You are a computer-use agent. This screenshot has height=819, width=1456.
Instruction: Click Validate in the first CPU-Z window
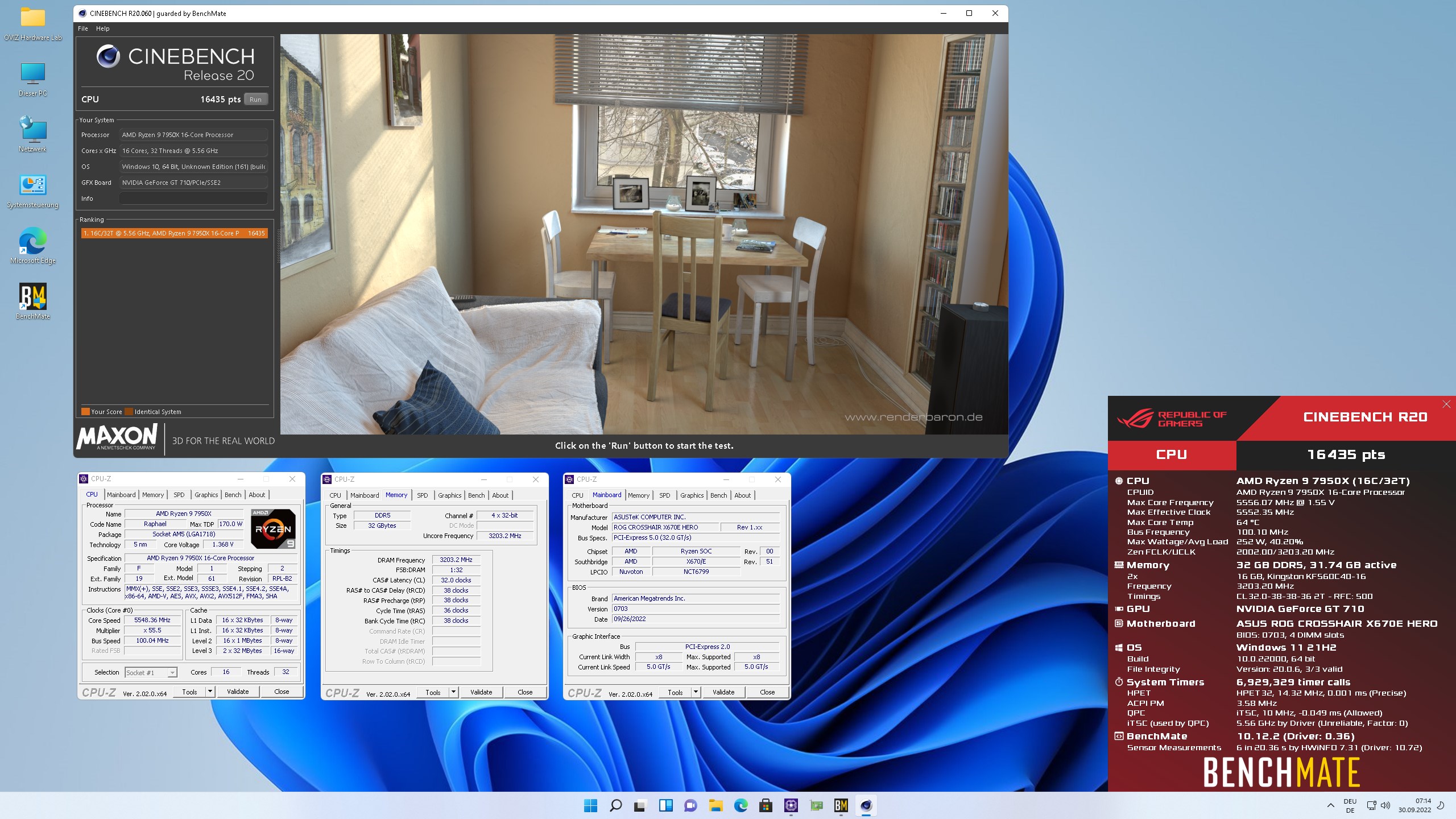(238, 692)
